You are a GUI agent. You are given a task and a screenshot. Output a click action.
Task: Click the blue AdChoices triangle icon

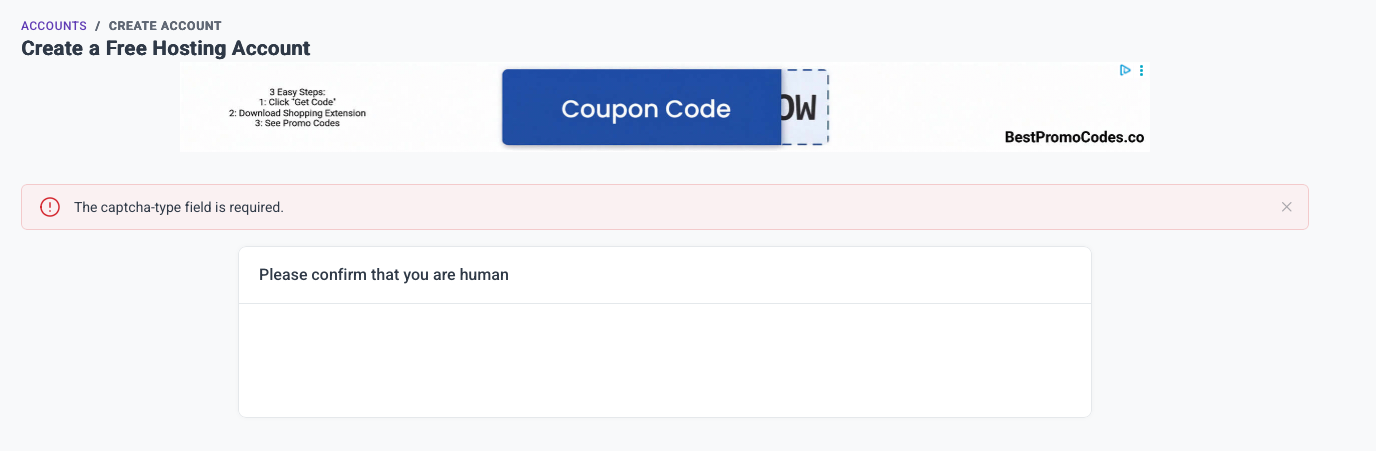pyautogui.click(x=1125, y=71)
